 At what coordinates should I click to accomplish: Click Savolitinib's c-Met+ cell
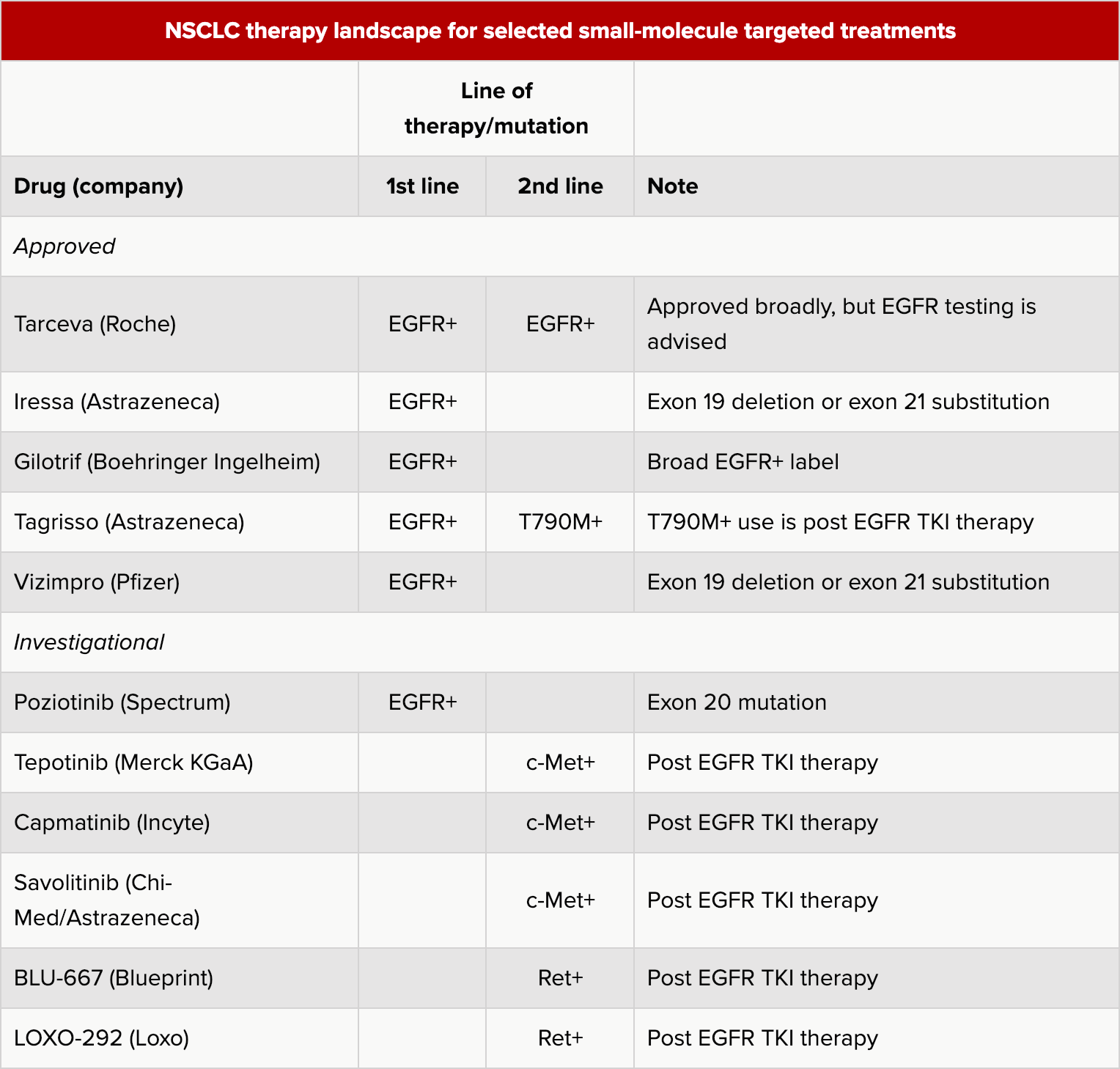pyautogui.click(x=561, y=900)
